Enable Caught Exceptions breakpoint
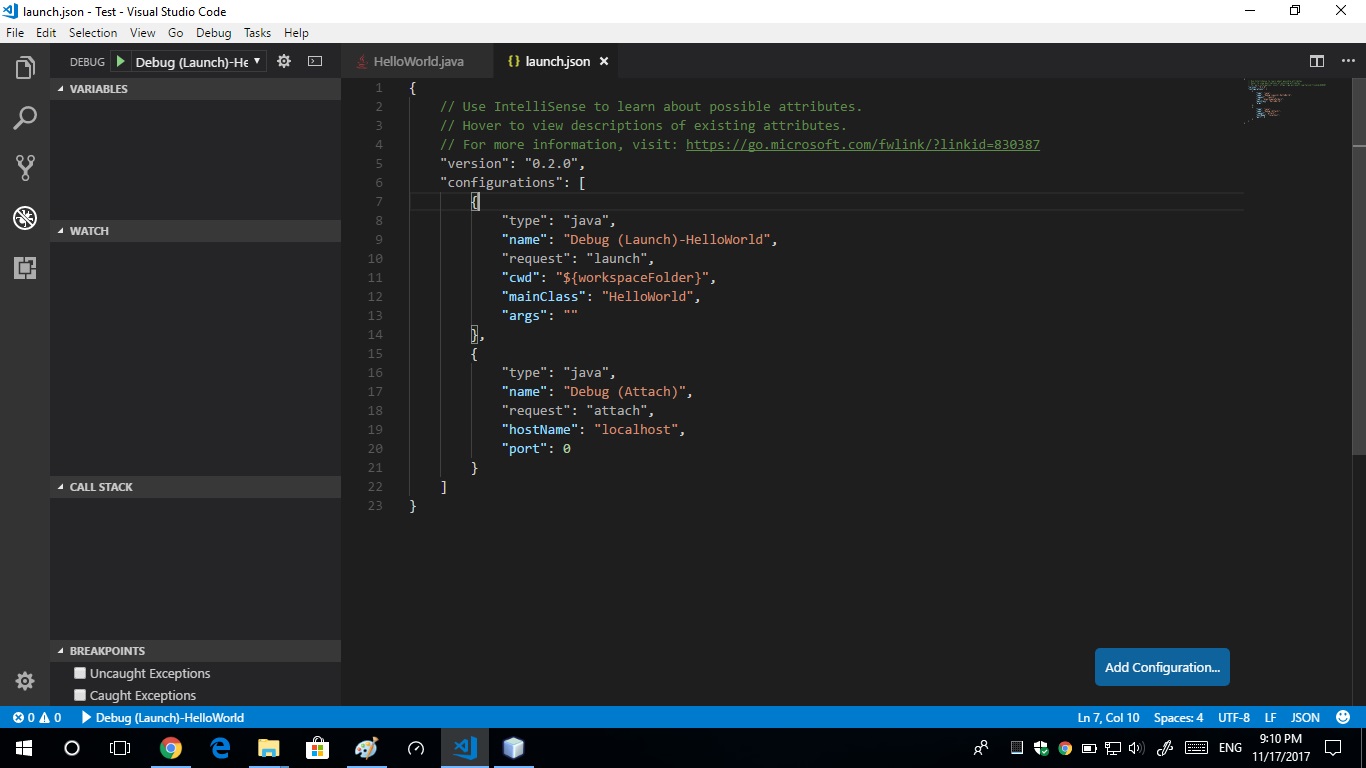1366x768 pixels. [81, 695]
